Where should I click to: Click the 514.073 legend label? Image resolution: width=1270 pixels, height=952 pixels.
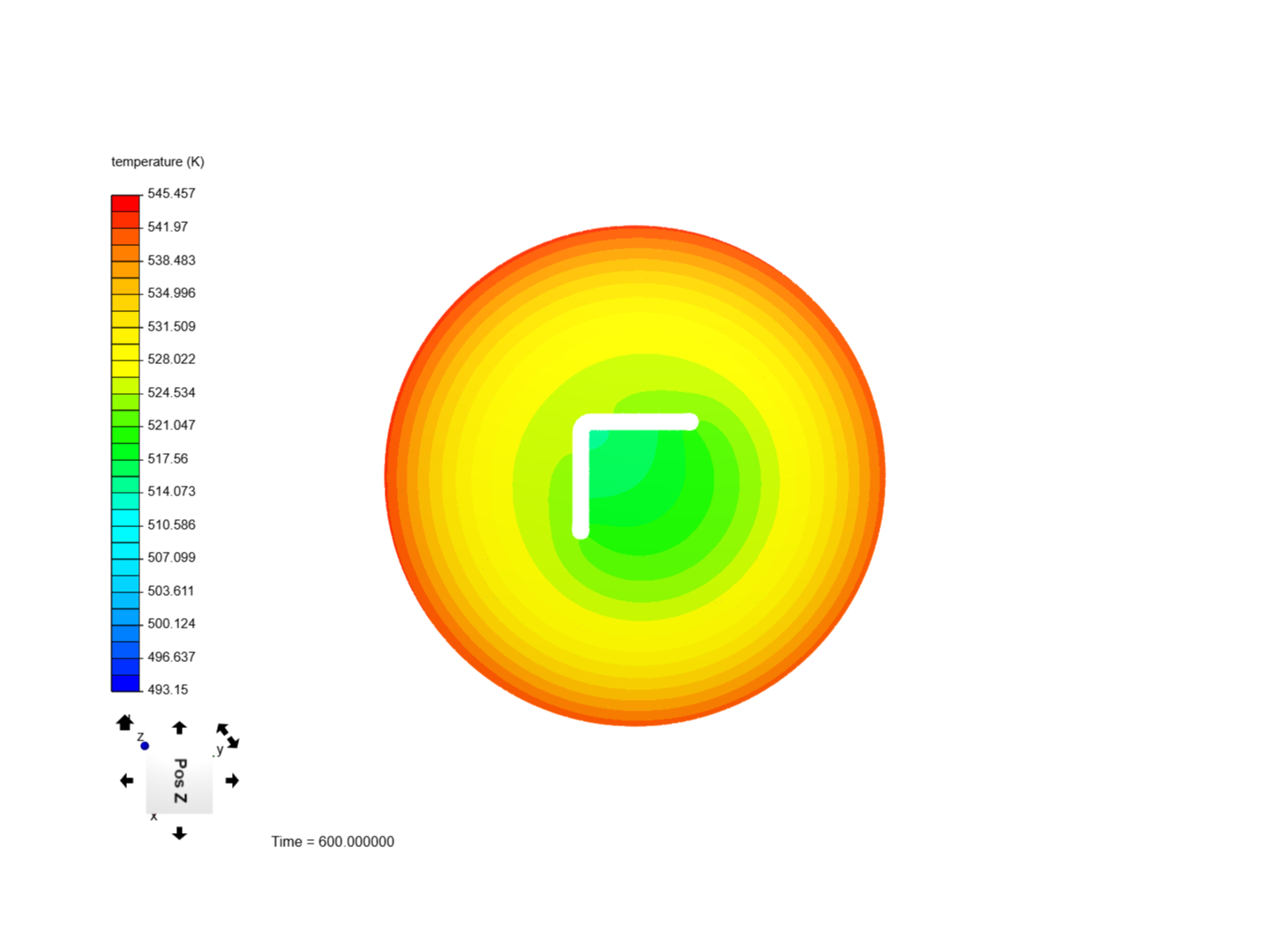tap(171, 491)
